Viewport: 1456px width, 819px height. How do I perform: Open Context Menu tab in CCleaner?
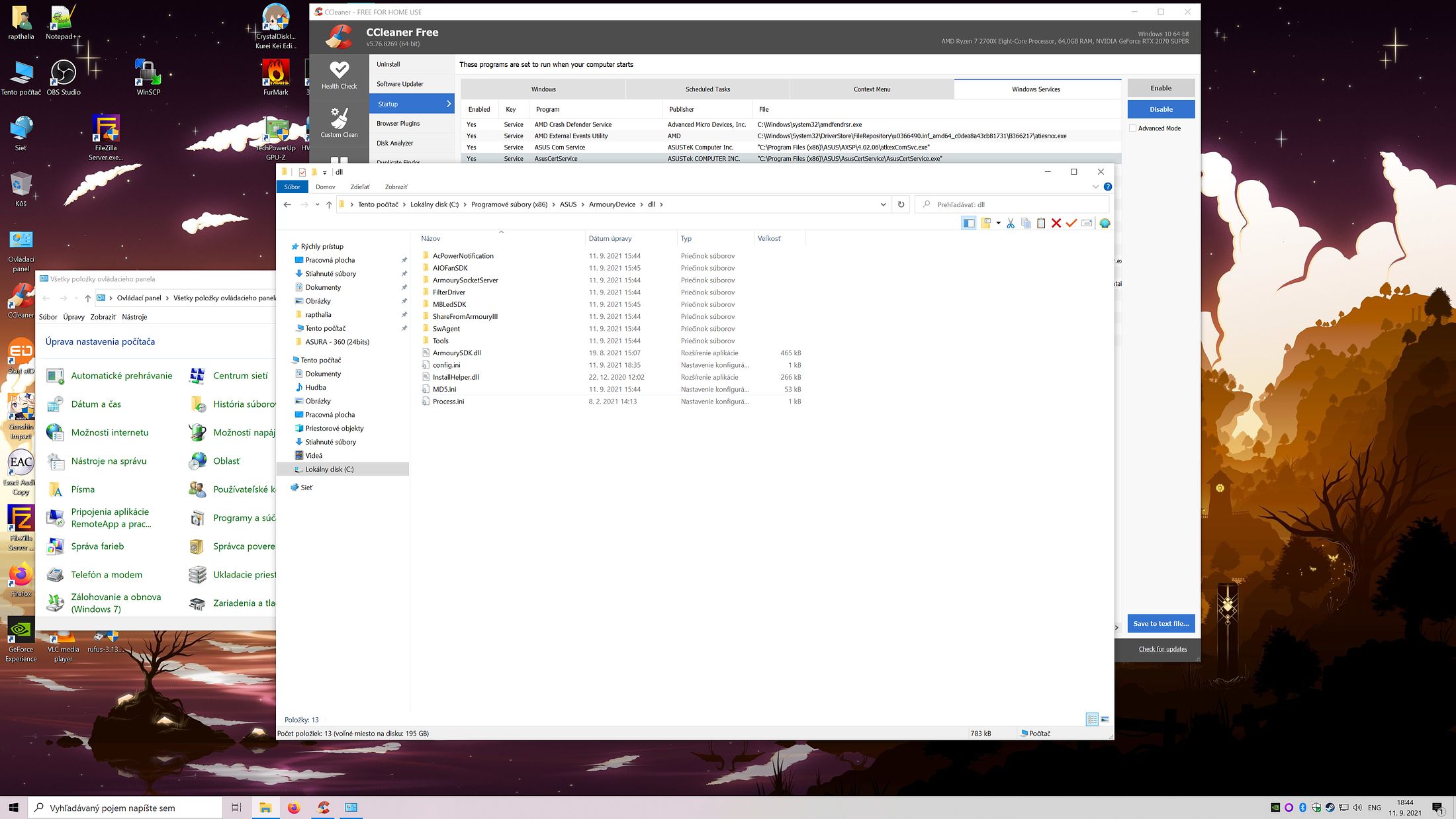coord(872,89)
